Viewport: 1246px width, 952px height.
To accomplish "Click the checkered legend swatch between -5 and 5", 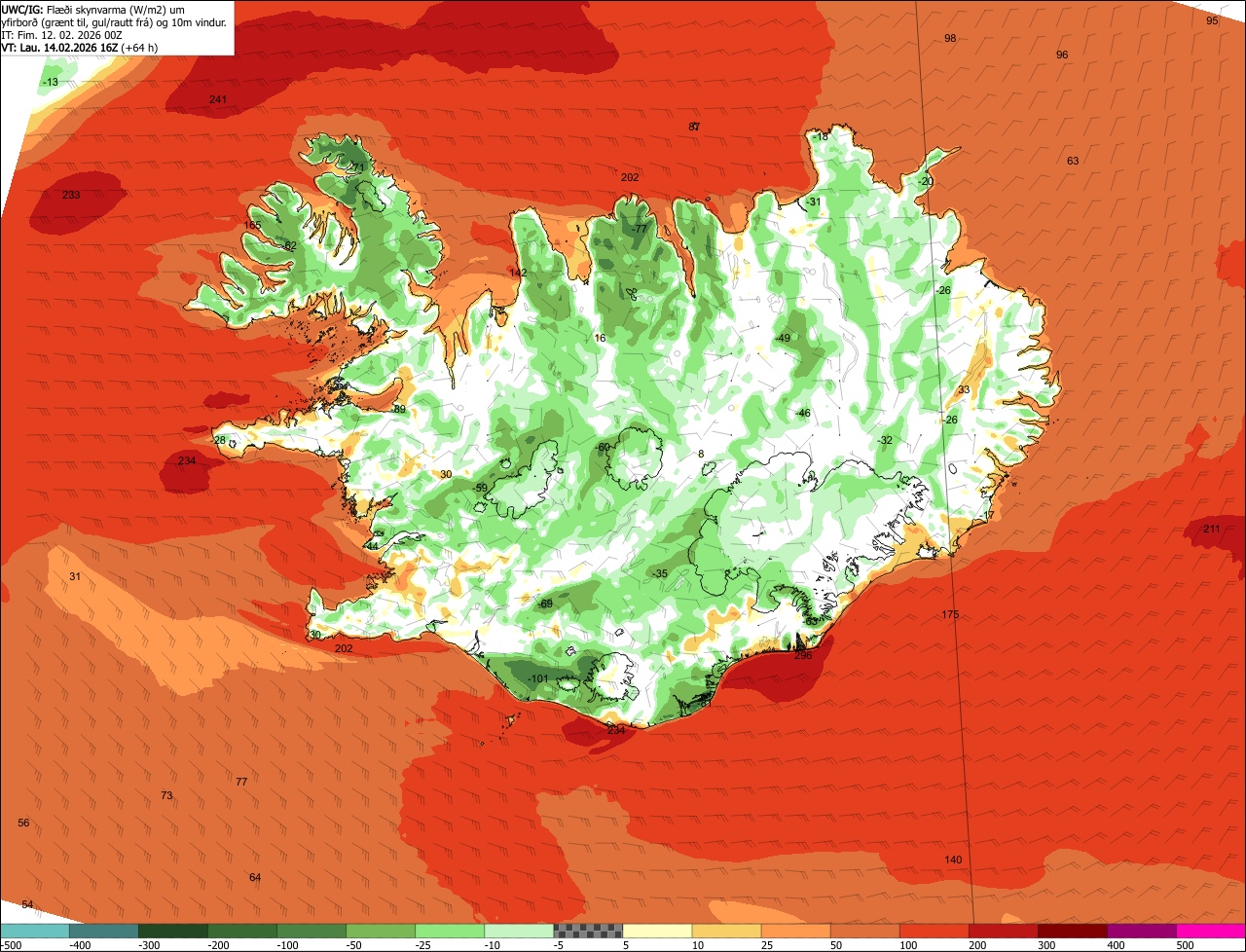I will click(588, 931).
